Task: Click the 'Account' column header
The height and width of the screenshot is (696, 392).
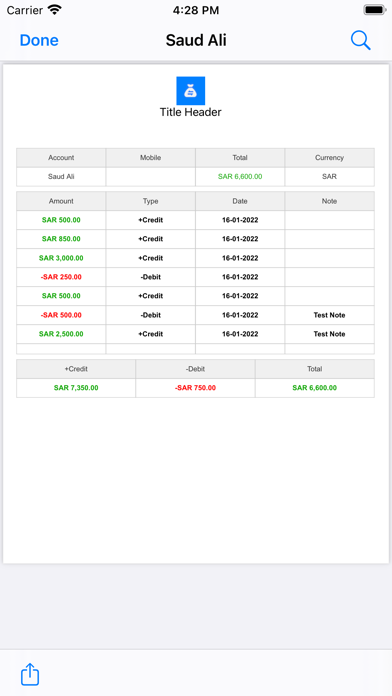Action: tap(61, 158)
